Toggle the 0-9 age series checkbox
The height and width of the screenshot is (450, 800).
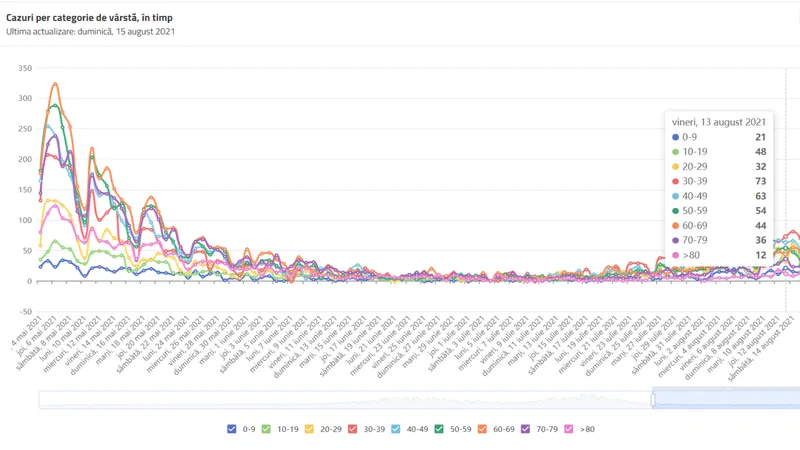pos(232,429)
